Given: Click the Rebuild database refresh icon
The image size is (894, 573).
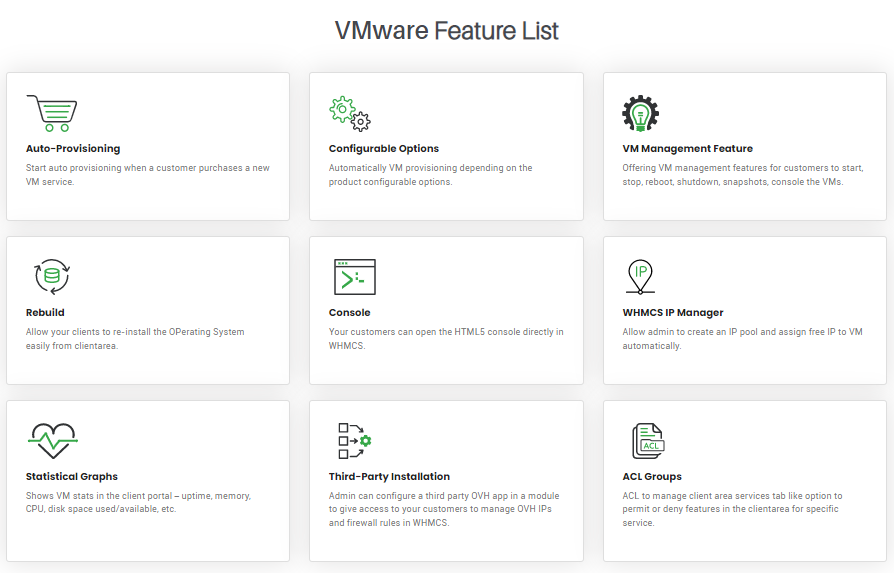Looking at the screenshot, I should pos(52,277).
